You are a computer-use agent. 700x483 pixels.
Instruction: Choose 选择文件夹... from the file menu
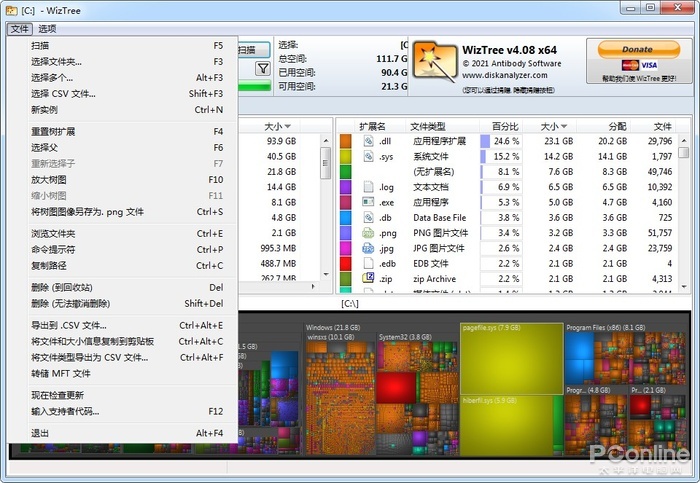(x=57, y=62)
